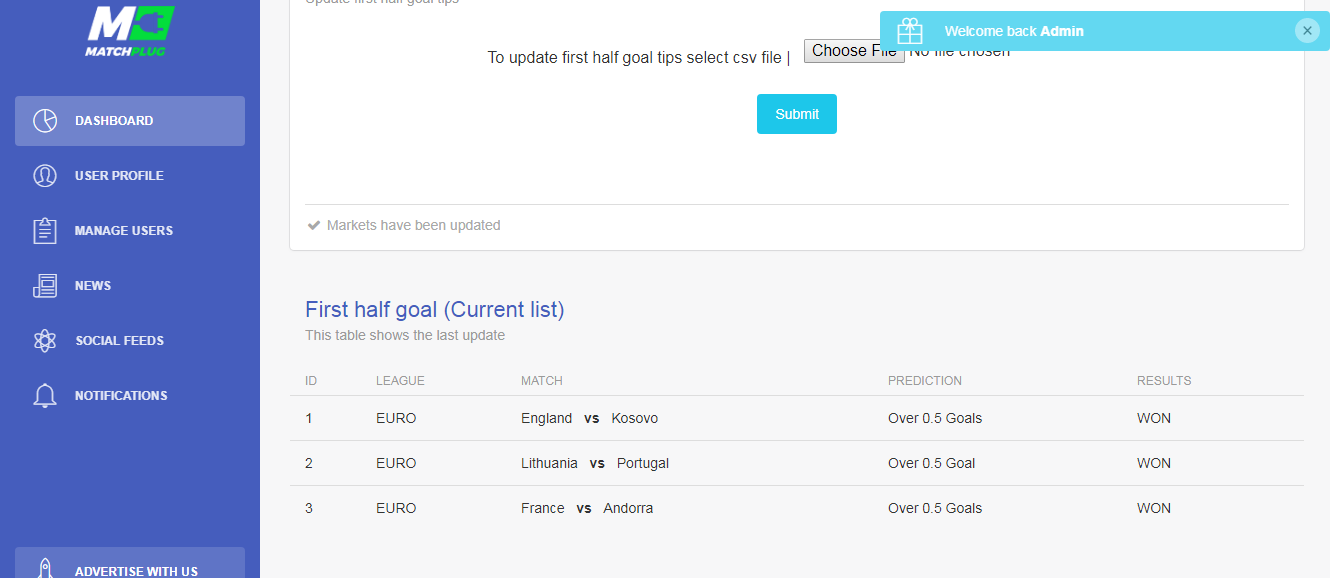Viewport: 1330px width, 578px height.
Task: Click the User Profile person icon
Action: pos(45,176)
